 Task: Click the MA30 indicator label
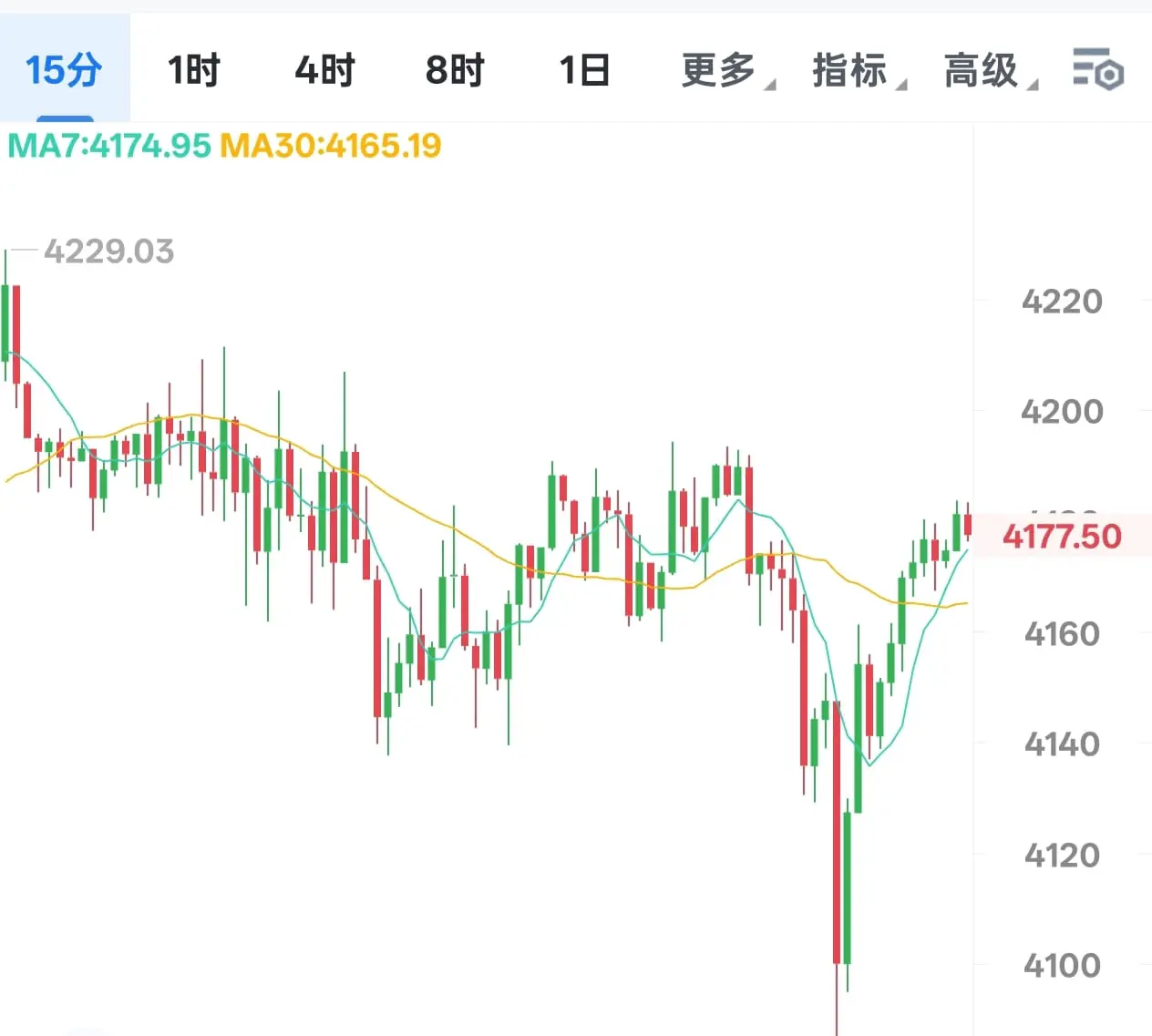click(x=331, y=145)
